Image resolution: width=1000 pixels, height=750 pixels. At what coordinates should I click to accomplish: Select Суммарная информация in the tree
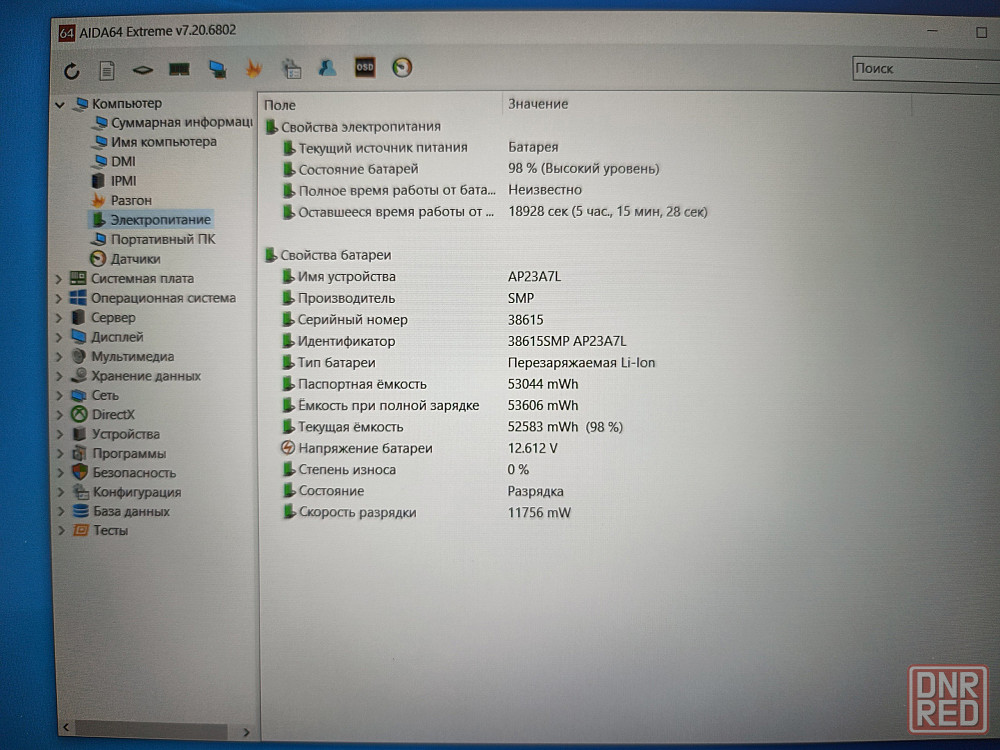click(173, 122)
